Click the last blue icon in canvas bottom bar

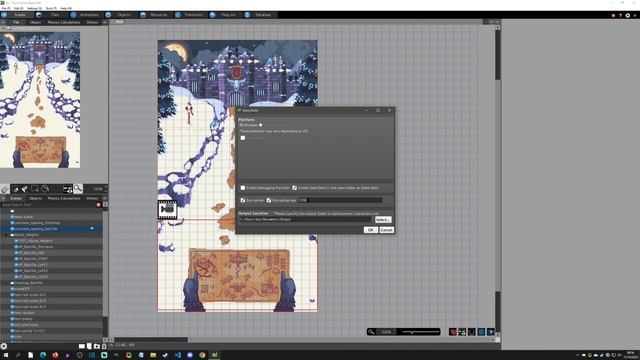[x=491, y=332]
